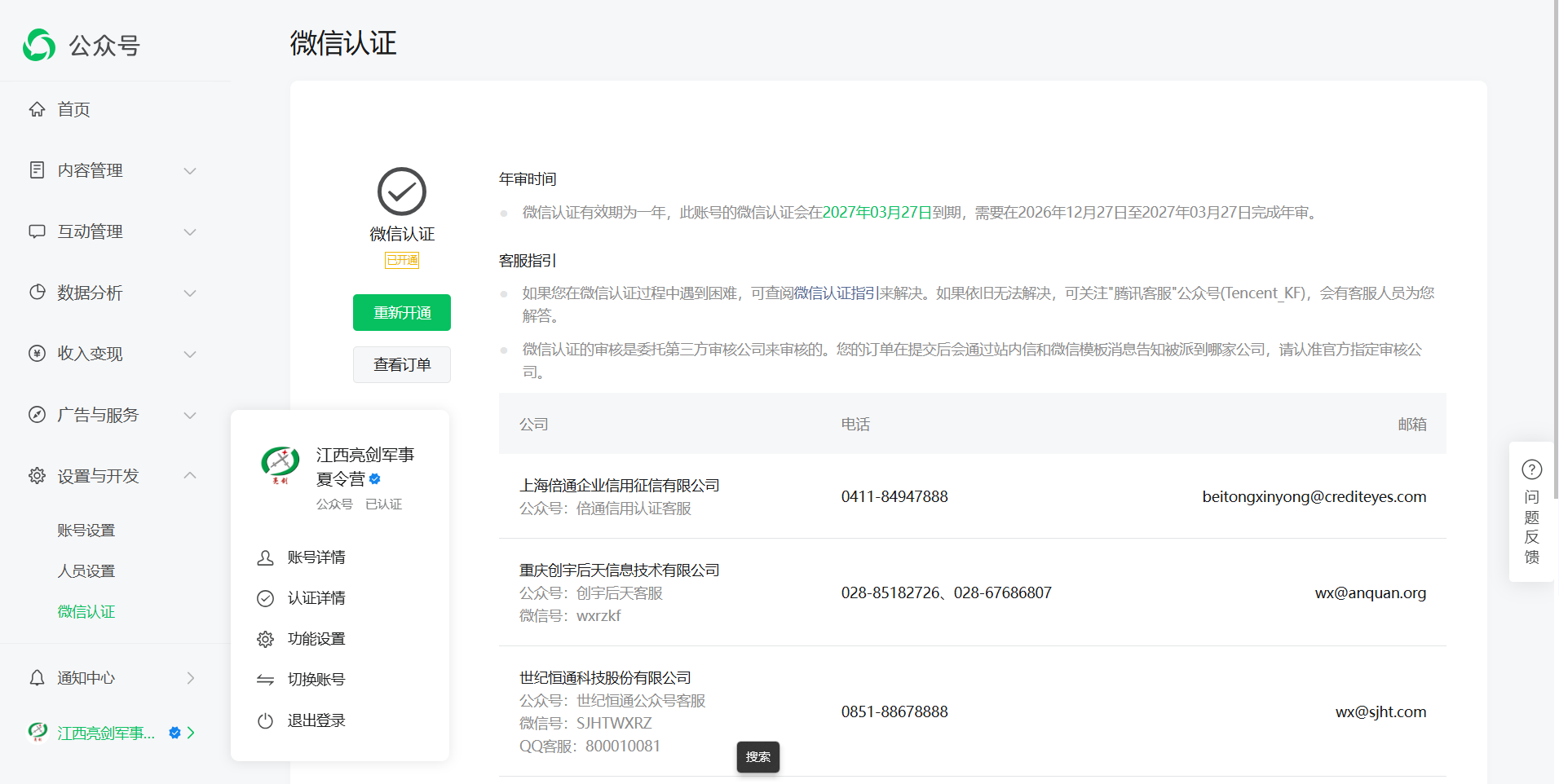Viewport: 1559px width, 784px height.
Task: Click phone number 0851-88678888
Action: [894, 711]
